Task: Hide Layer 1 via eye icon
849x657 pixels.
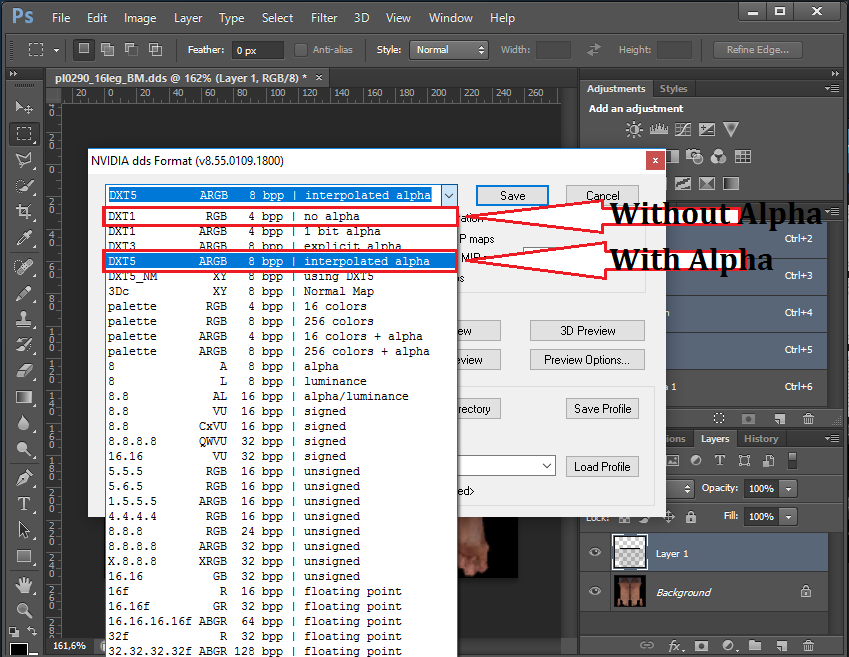Action: (x=595, y=552)
